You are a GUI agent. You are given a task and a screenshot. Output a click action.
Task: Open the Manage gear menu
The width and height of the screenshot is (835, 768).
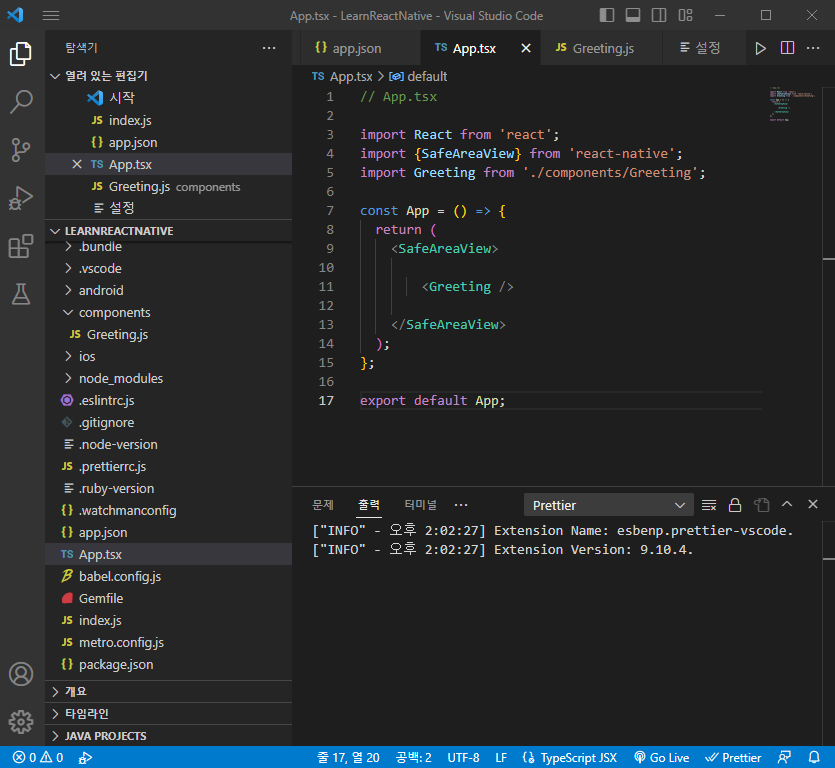coord(21,722)
